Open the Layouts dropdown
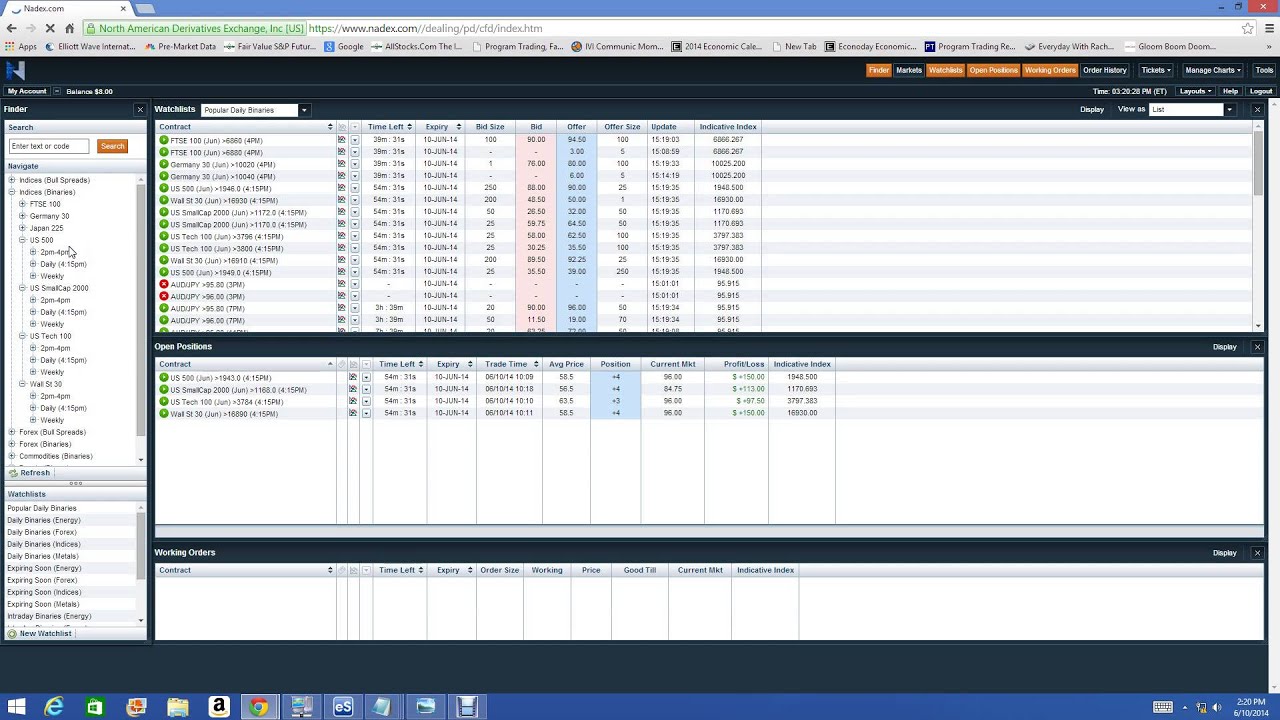This screenshot has width=1280, height=720. pos(1195,91)
